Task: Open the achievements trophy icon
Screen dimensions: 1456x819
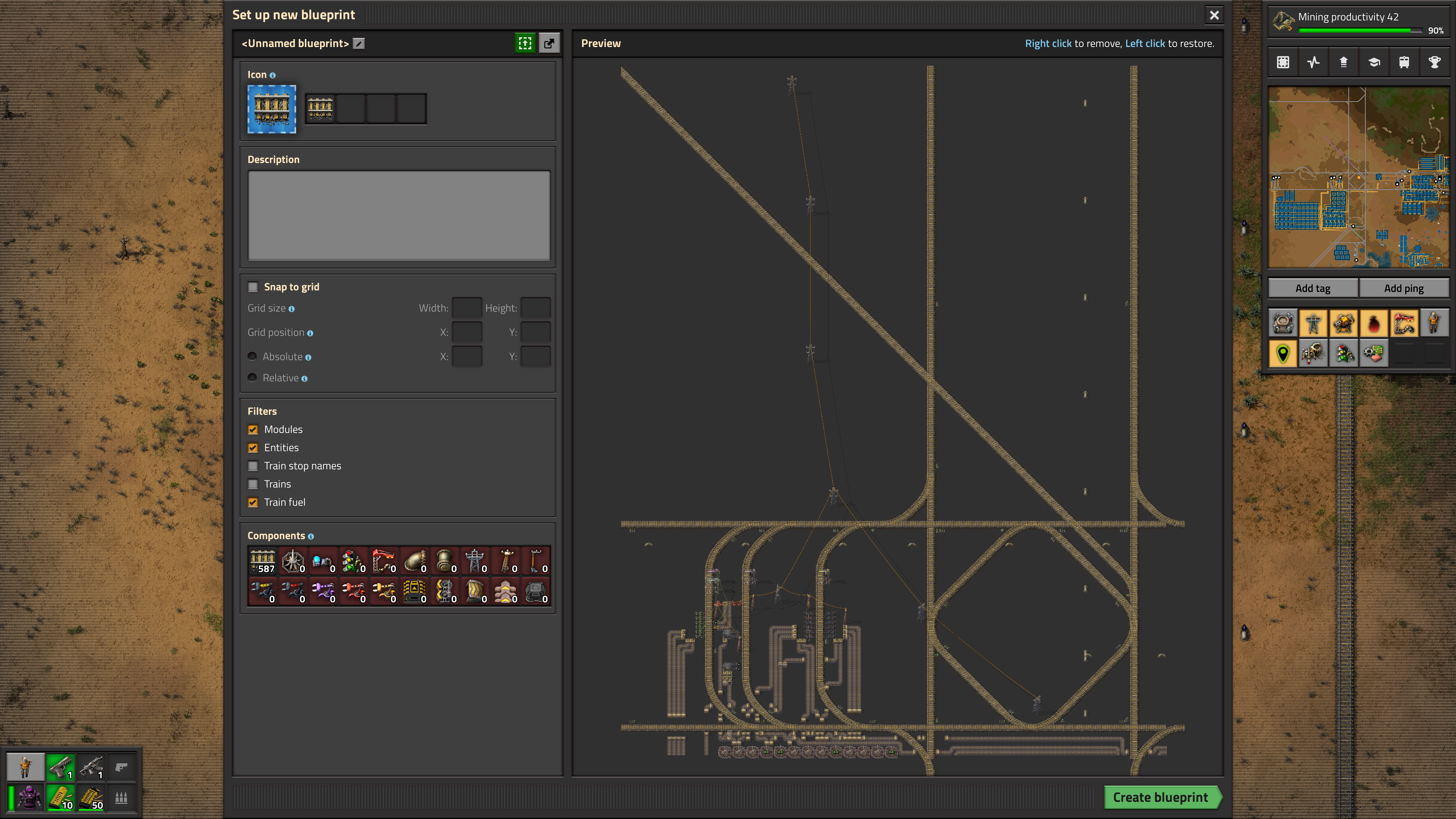Action: (x=1434, y=62)
